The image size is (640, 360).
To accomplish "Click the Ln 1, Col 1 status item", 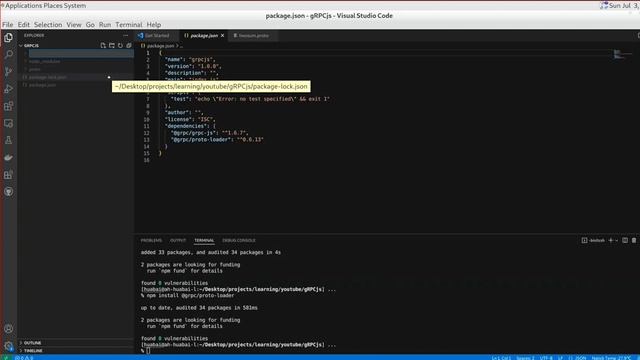I will point(501,358).
